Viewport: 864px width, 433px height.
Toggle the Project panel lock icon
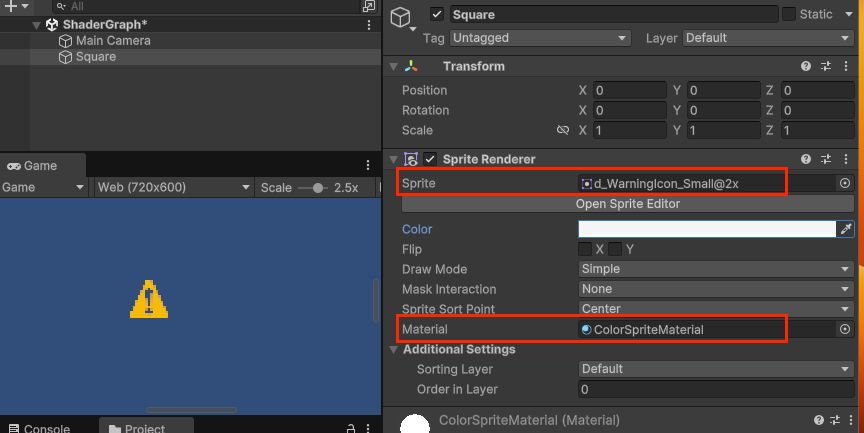point(350,428)
